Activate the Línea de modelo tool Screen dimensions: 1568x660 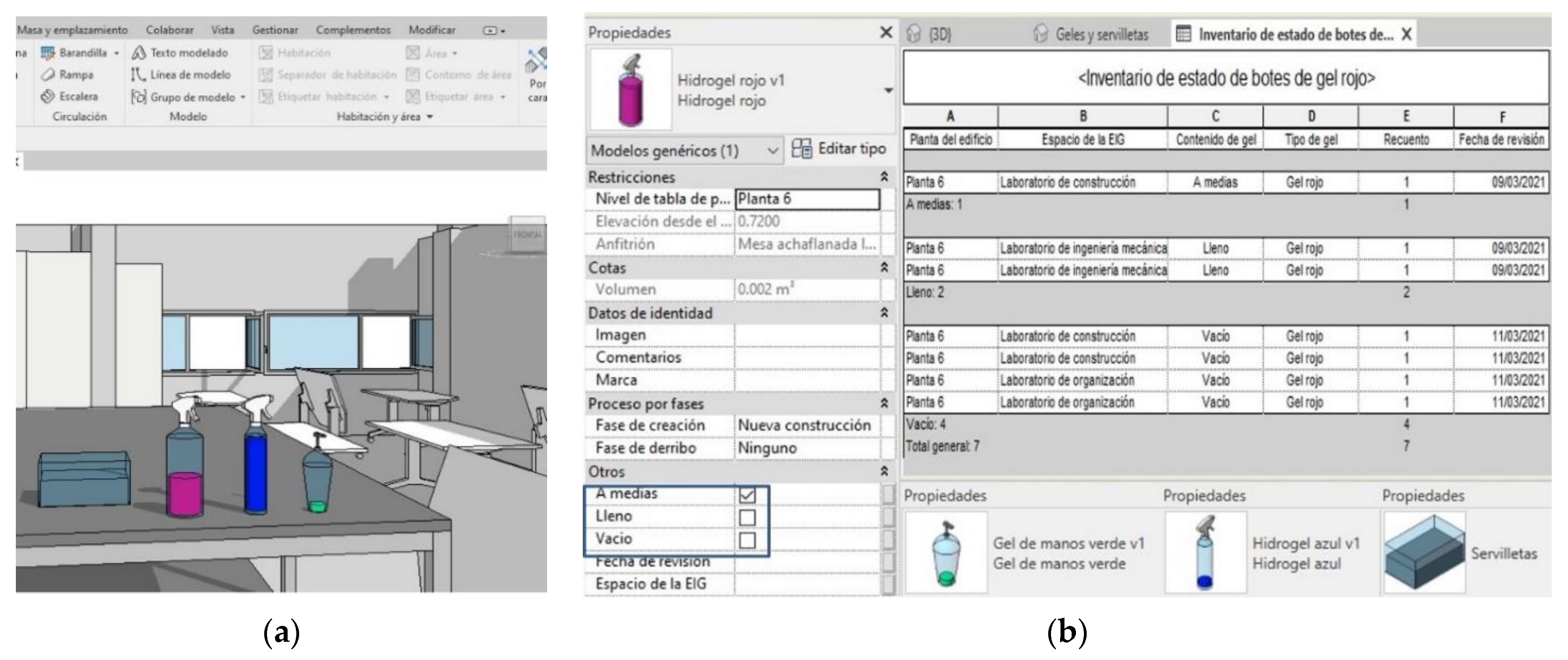[x=139, y=75]
